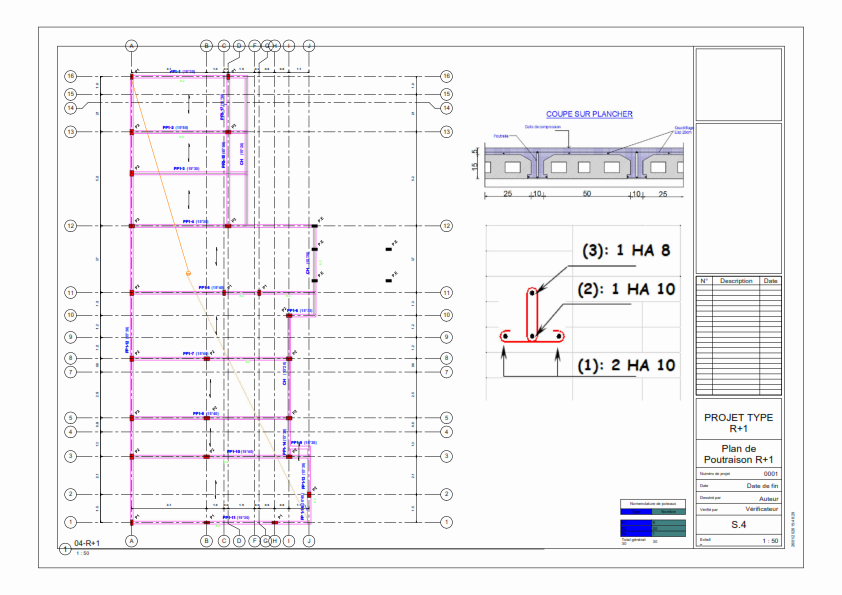Select the Vérificateur field in title block
Viewport: 842px width, 595px height.
pyautogui.click(x=759, y=509)
